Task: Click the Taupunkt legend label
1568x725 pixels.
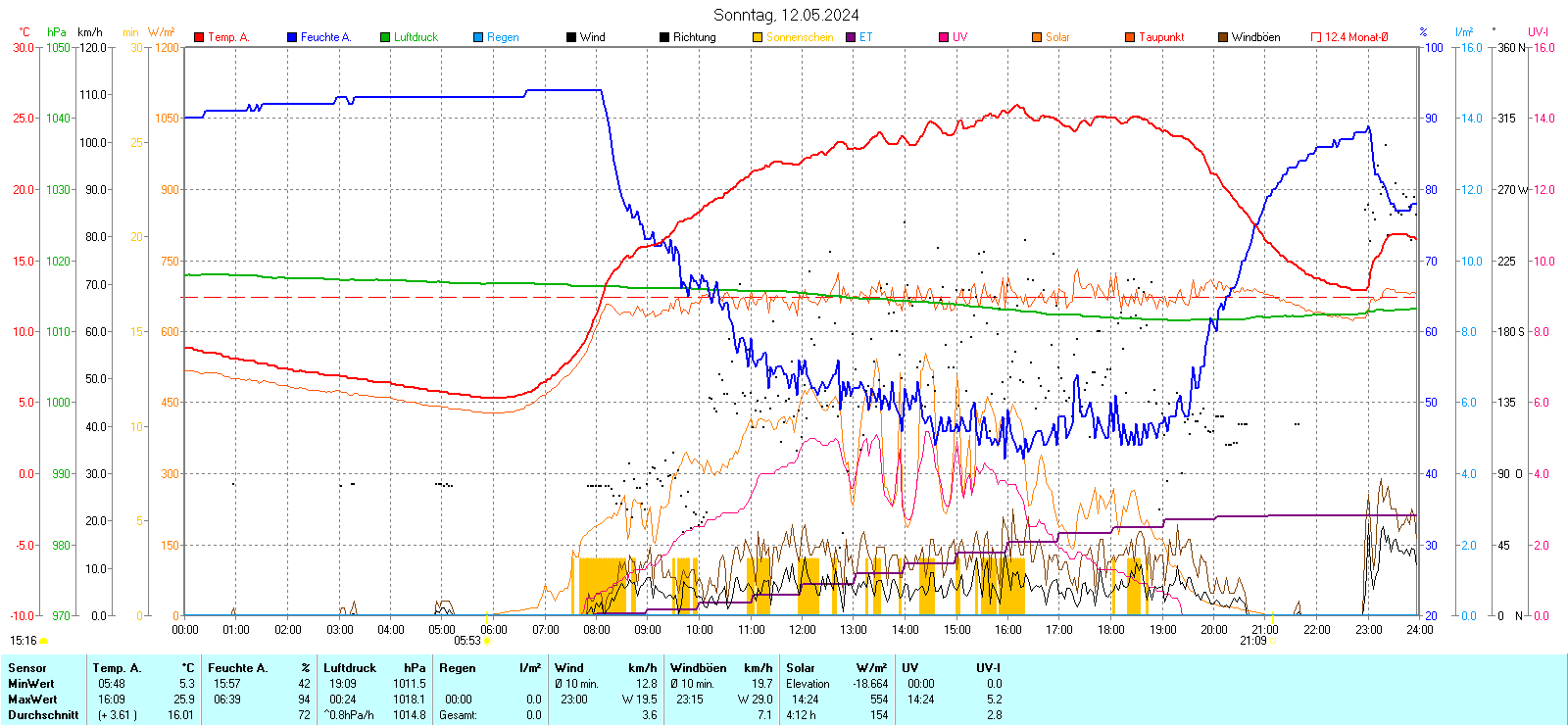Action: (1161, 37)
